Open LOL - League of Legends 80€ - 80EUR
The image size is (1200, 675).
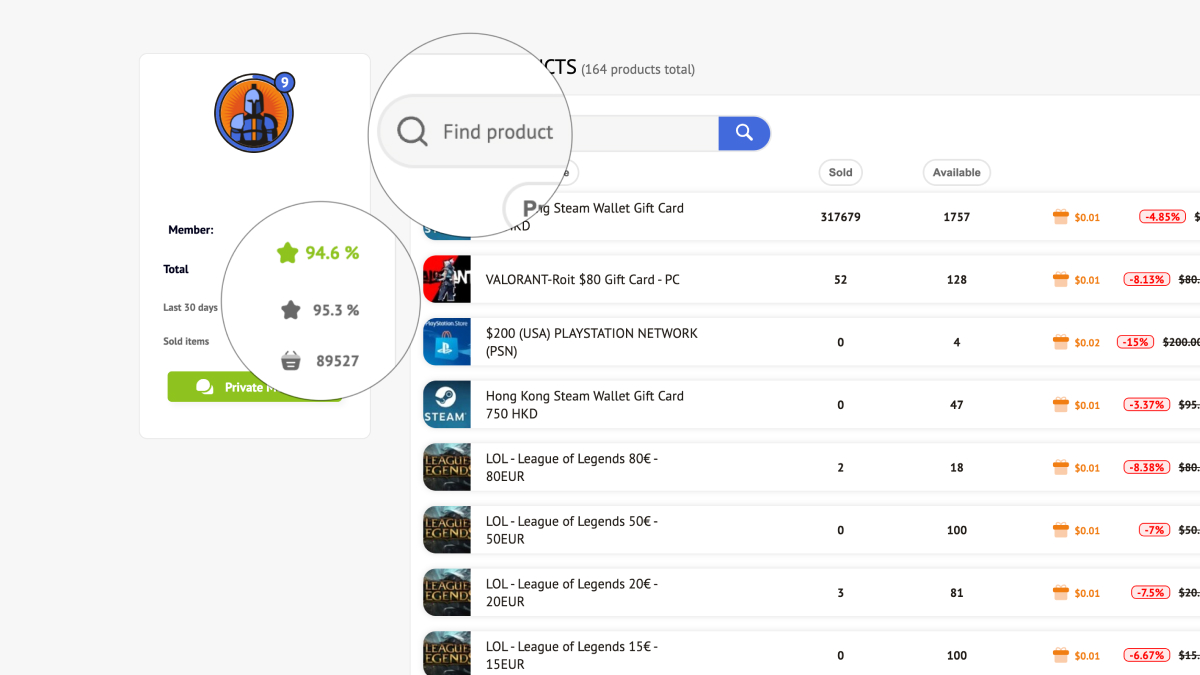click(572, 467)
